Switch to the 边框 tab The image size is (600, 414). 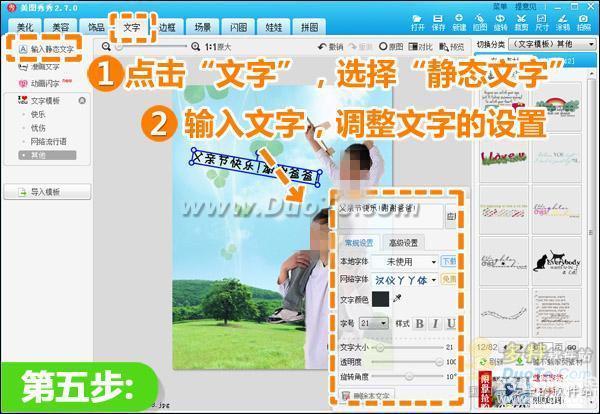(x=167, y=27)
